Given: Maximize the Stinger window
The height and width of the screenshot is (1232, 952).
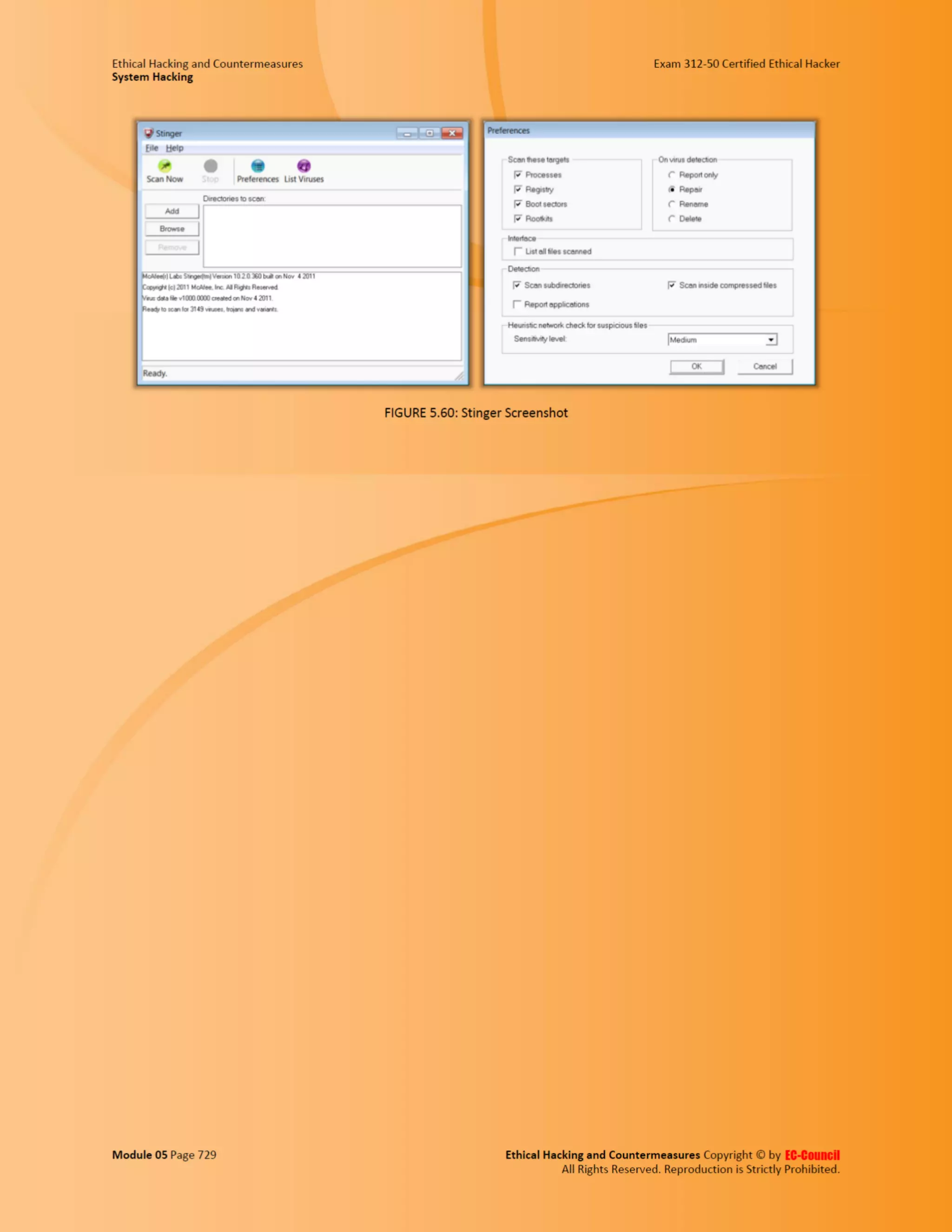Looking at the screenshot, I should tap(430, 133).
